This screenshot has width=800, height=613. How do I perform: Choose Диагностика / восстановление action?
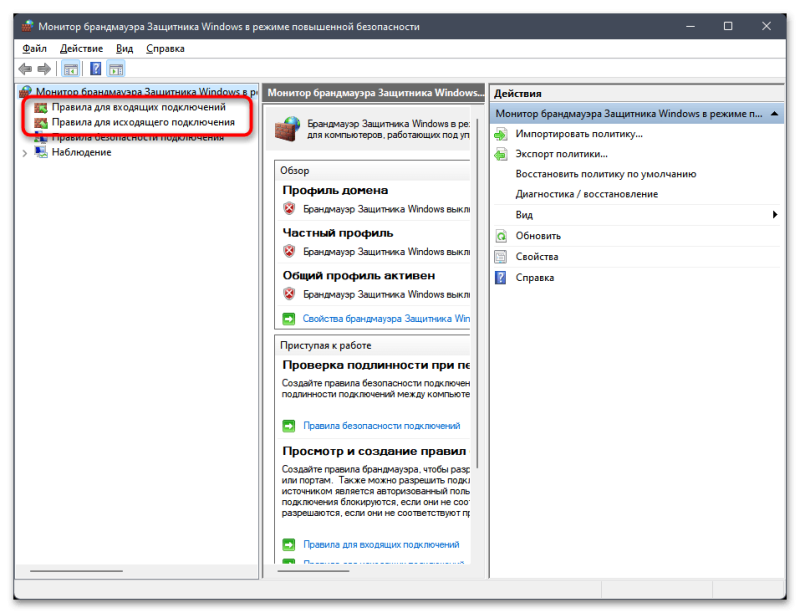point(587,194)
